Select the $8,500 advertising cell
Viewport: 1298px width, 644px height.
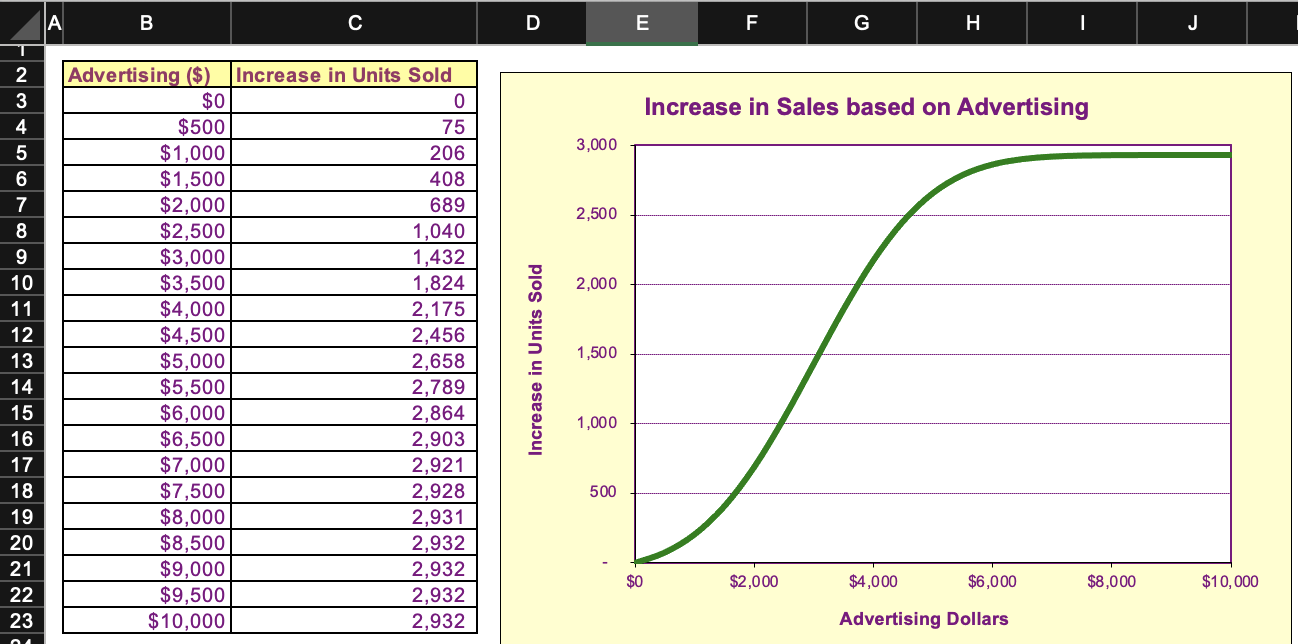148,543
